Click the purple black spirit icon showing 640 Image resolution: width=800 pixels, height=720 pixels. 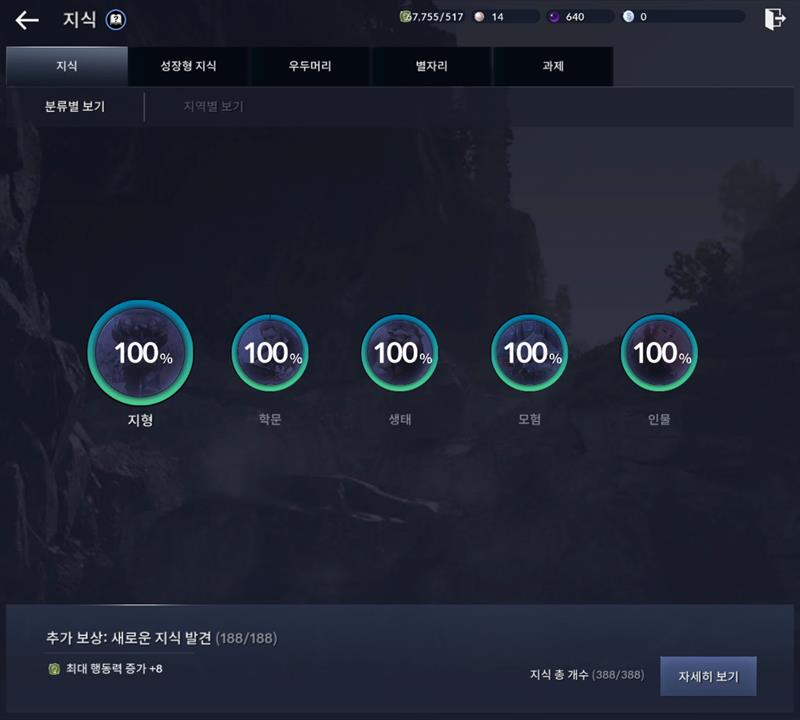point(554,17)
